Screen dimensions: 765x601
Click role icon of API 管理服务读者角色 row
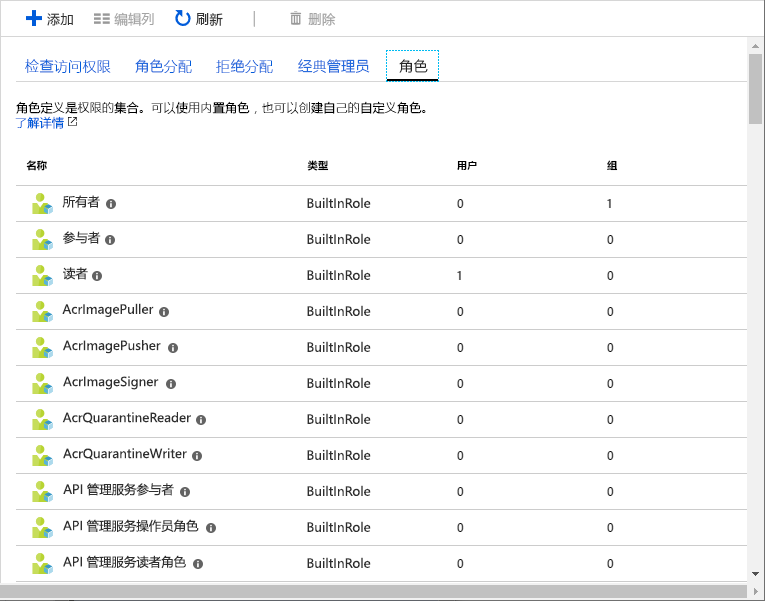(x=42, y=563)
